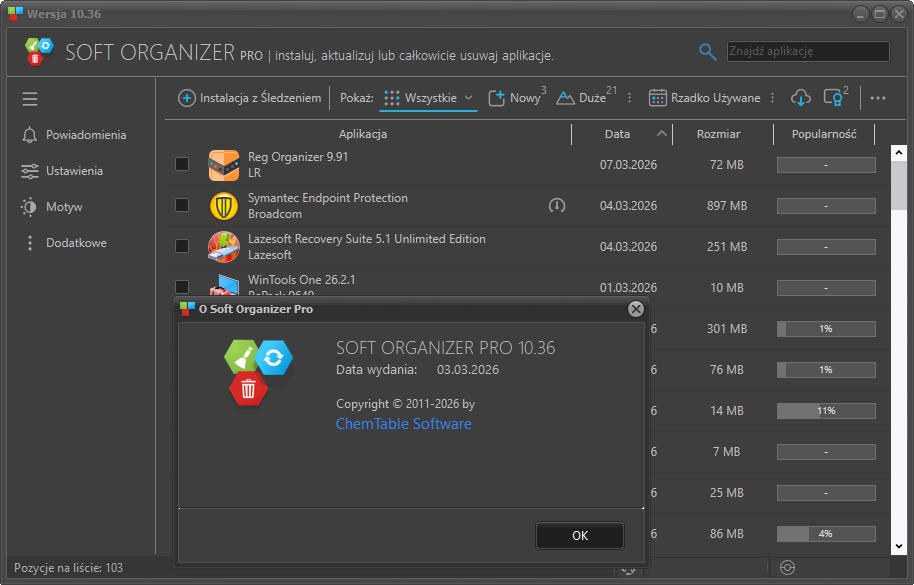Click the about dialog title icon
Viewport: 914px width, 585px height.
point(187,309)
